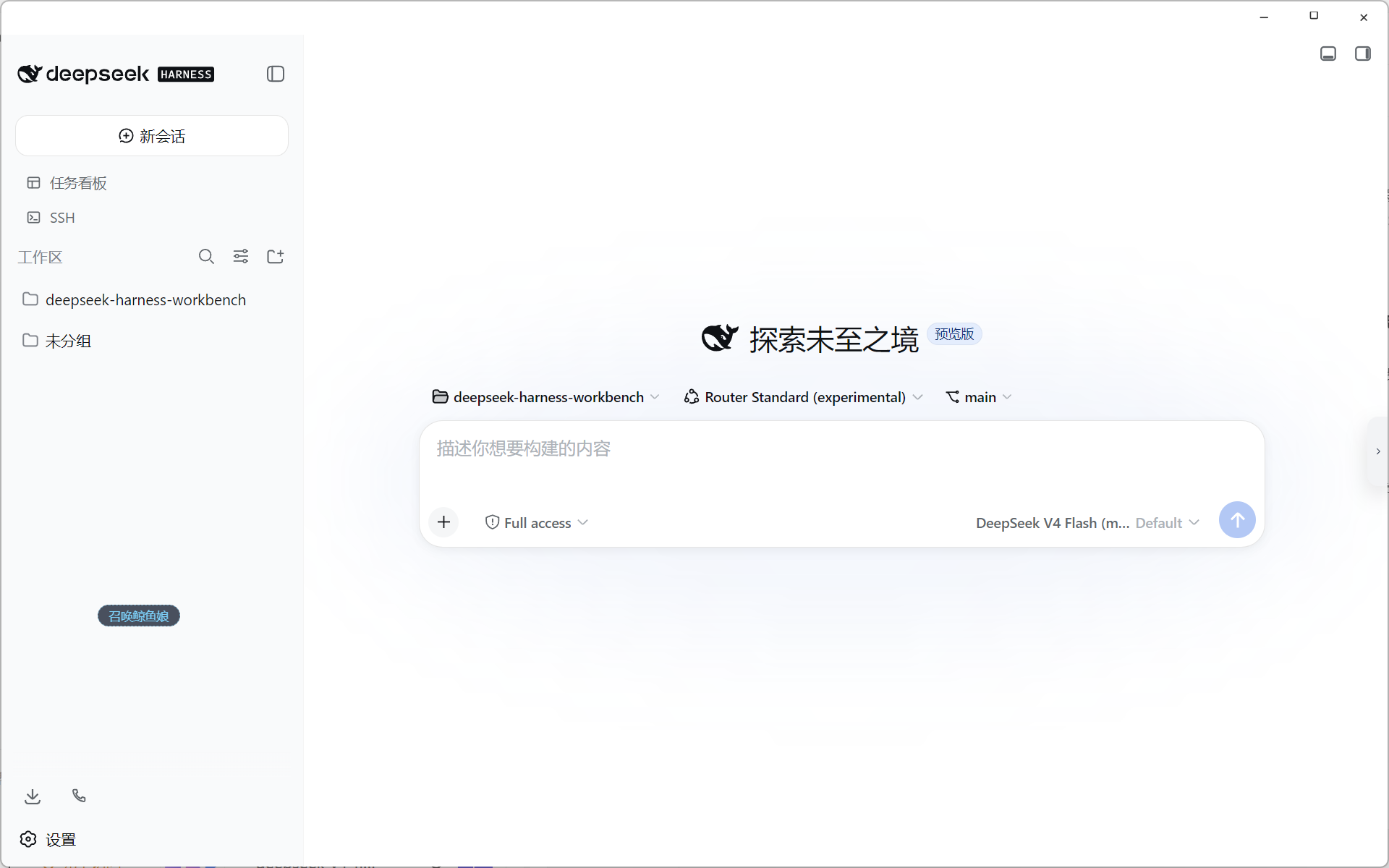The image size is (1389, 868).
Task: Open the 未分组 ungrouped folder
Action: click(x=152, y=341)
